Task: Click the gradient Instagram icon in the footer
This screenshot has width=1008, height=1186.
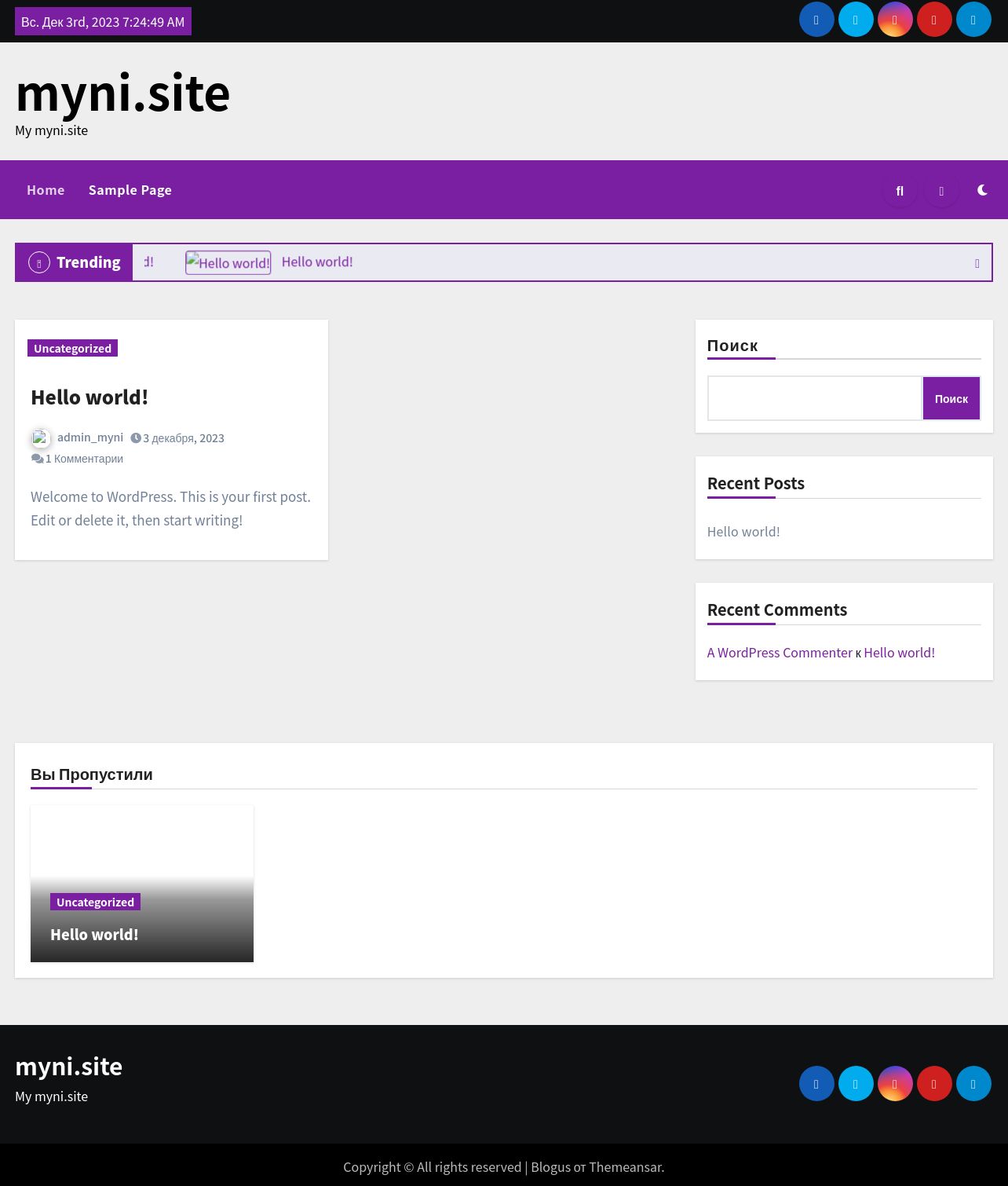Action: 895,1084
